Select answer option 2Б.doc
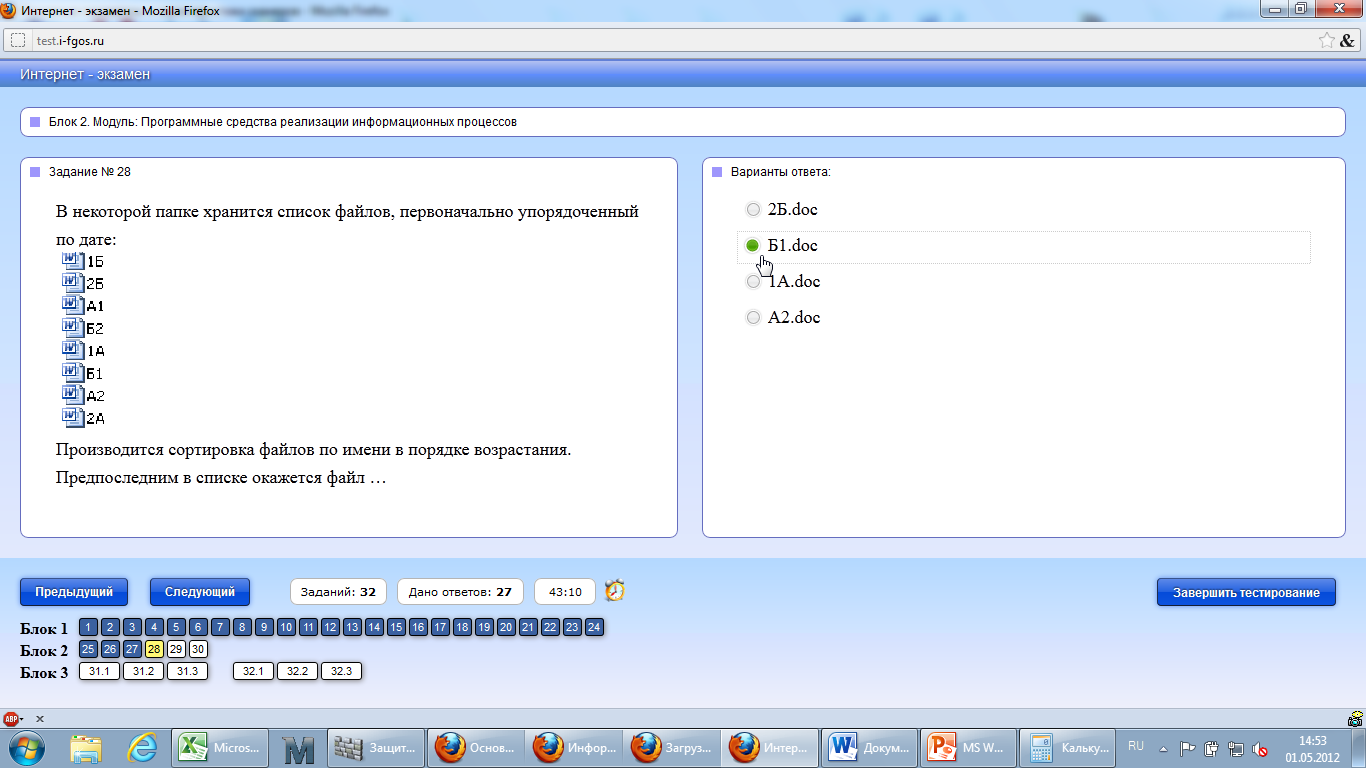The image size is (1366, 768). 754,210
